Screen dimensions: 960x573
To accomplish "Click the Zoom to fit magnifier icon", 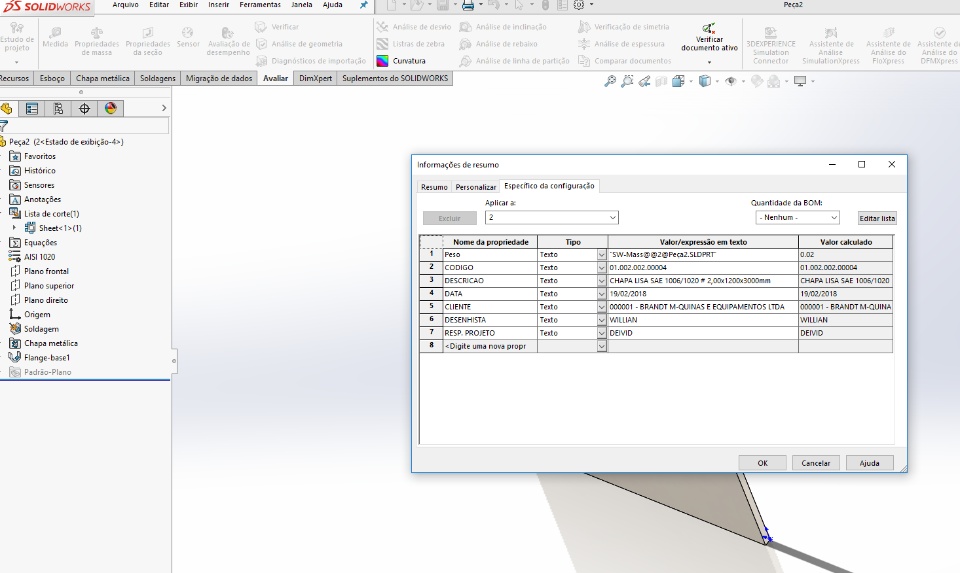I will 610,81.
